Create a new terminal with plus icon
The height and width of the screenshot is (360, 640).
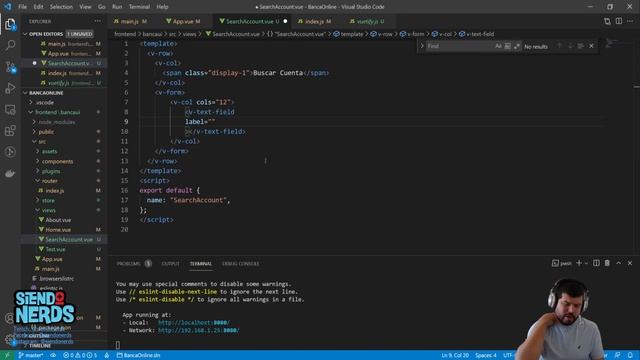pos(578,263)
